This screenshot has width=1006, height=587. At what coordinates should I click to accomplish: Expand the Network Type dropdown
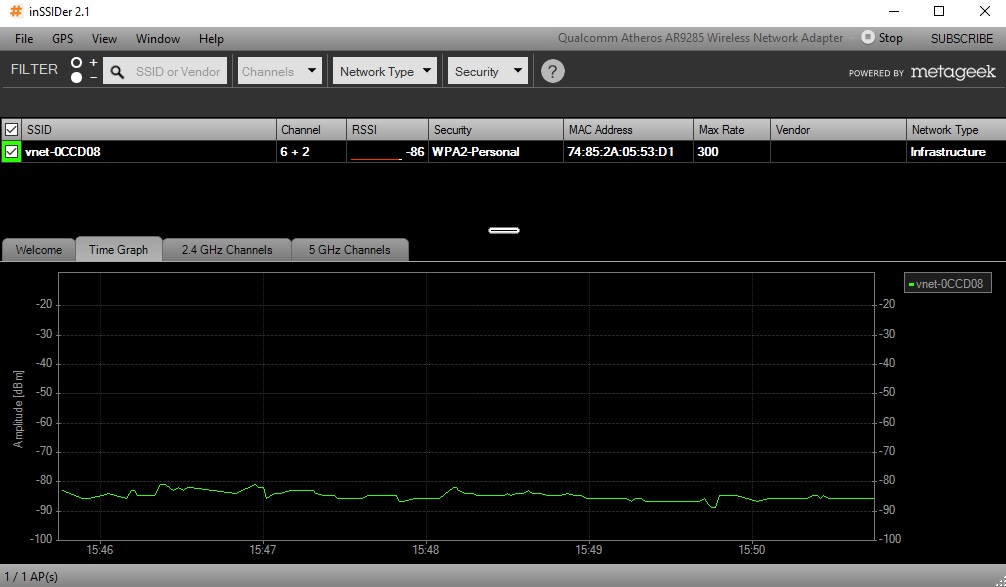[x=384, y=71]
